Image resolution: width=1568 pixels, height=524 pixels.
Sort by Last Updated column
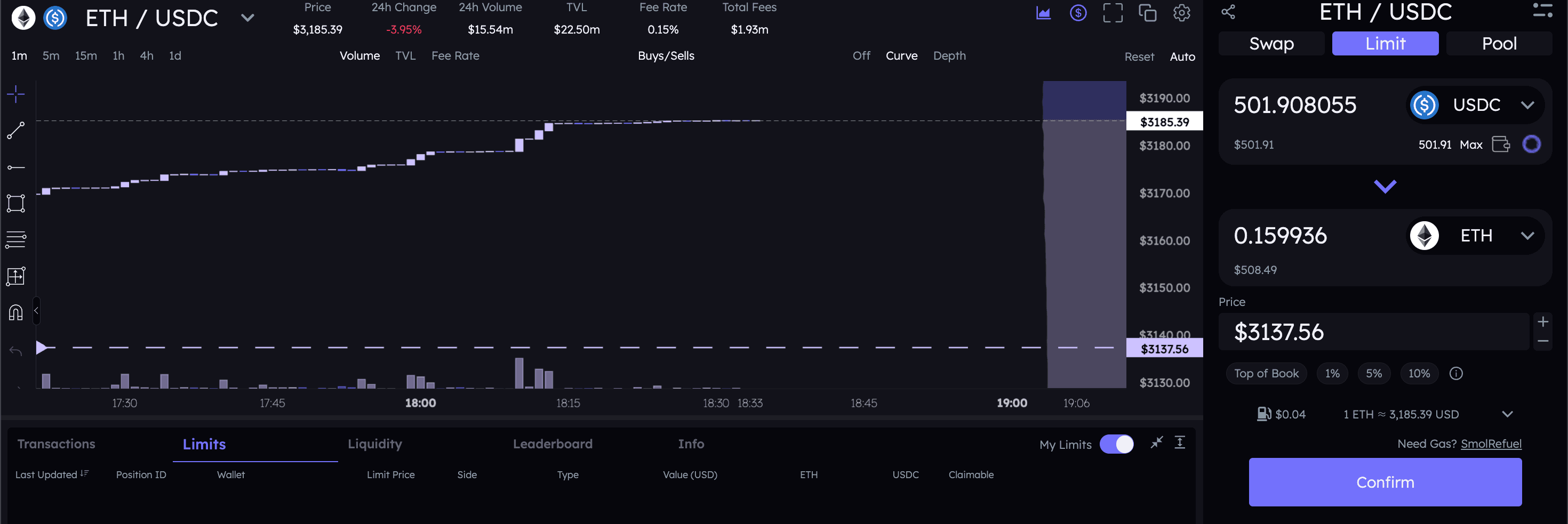pyautogui.click(x=52, y=474)
